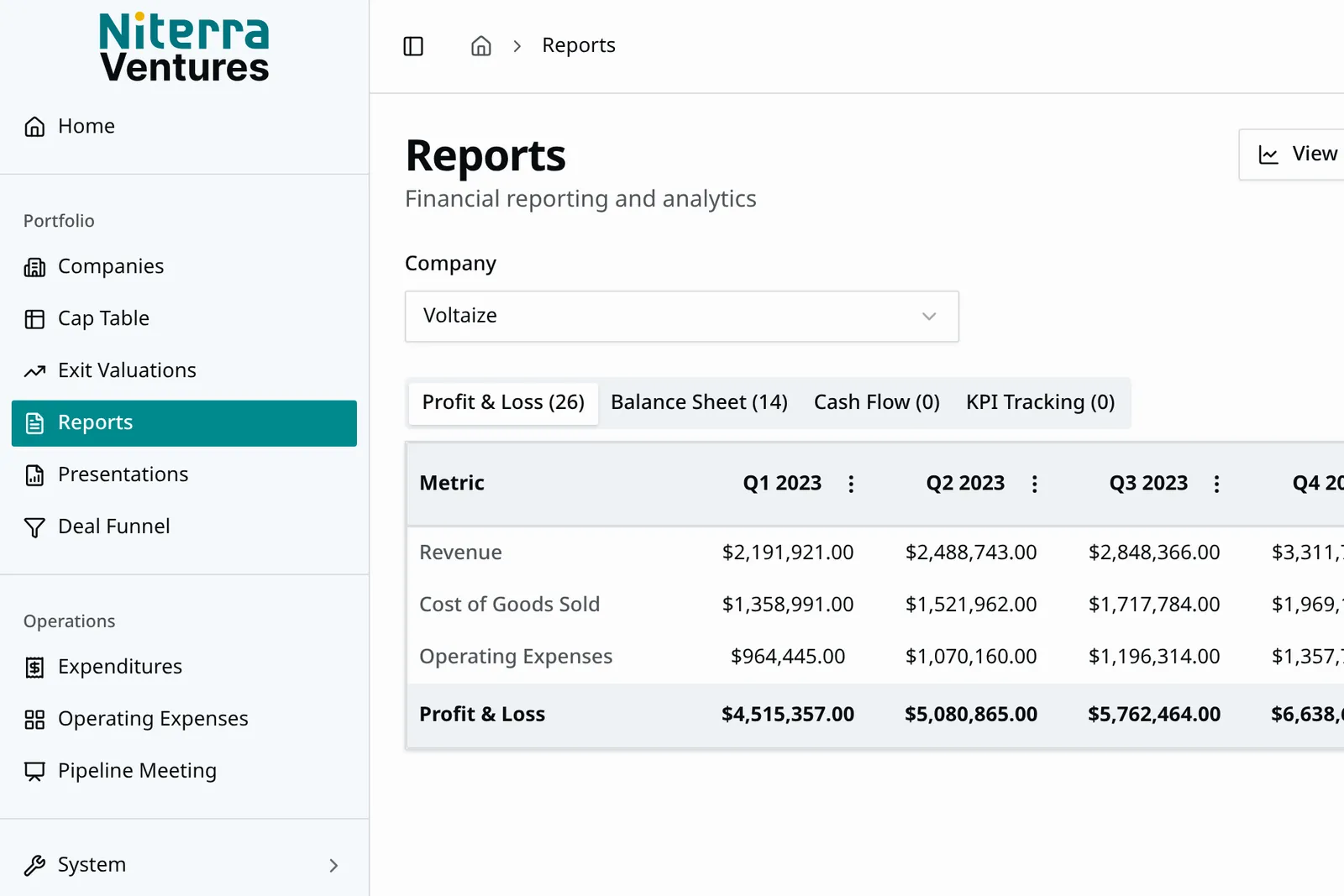Open the Presentations page
1344x896 pixels.
pos(184,475)
